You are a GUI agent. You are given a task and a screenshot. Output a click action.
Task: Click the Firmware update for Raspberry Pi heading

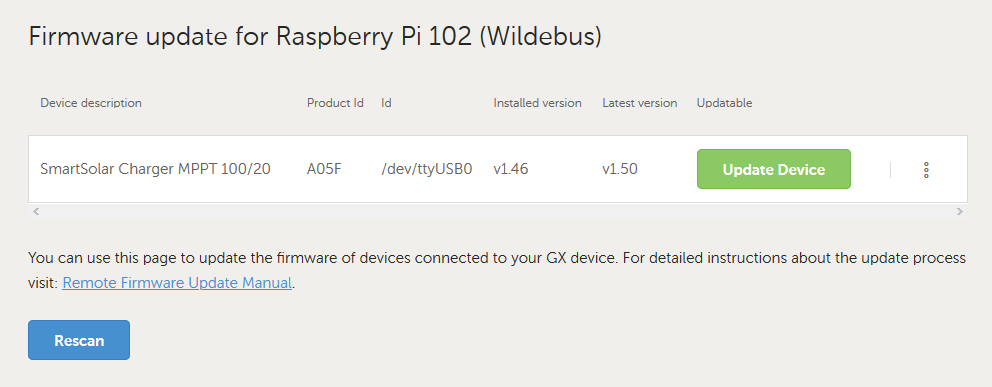tap(315, 37)
